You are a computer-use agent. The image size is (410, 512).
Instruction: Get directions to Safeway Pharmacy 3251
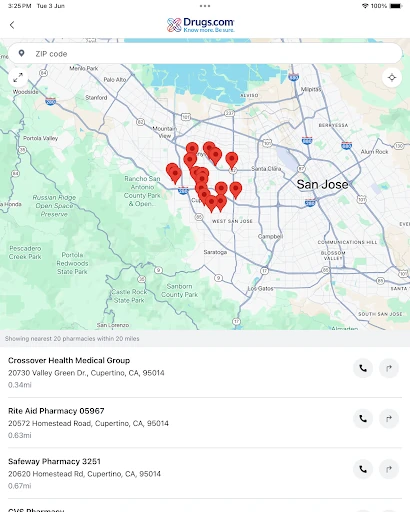point(389,469)
